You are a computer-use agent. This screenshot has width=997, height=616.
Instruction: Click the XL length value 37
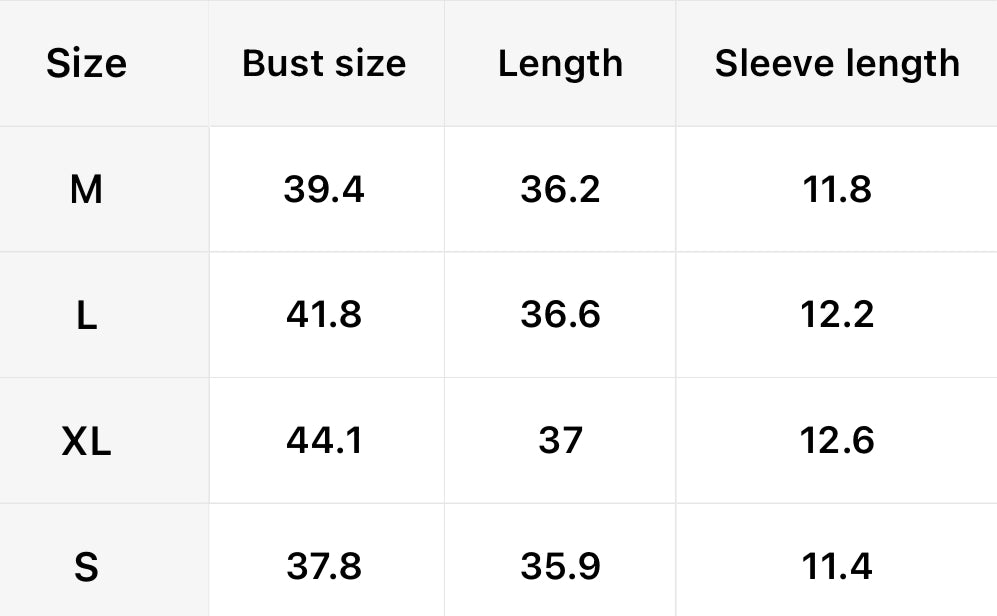(x=560, y=441)
